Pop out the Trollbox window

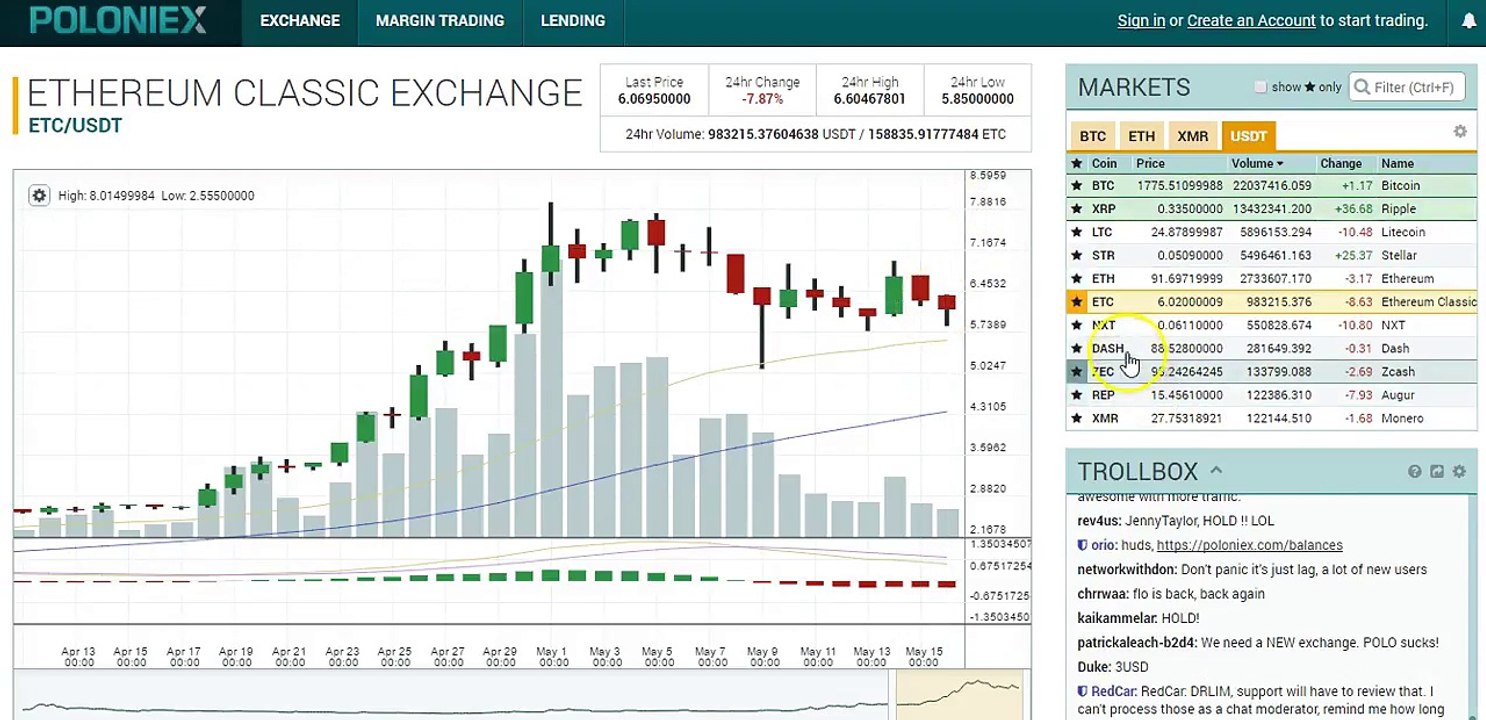(1437, 472)
